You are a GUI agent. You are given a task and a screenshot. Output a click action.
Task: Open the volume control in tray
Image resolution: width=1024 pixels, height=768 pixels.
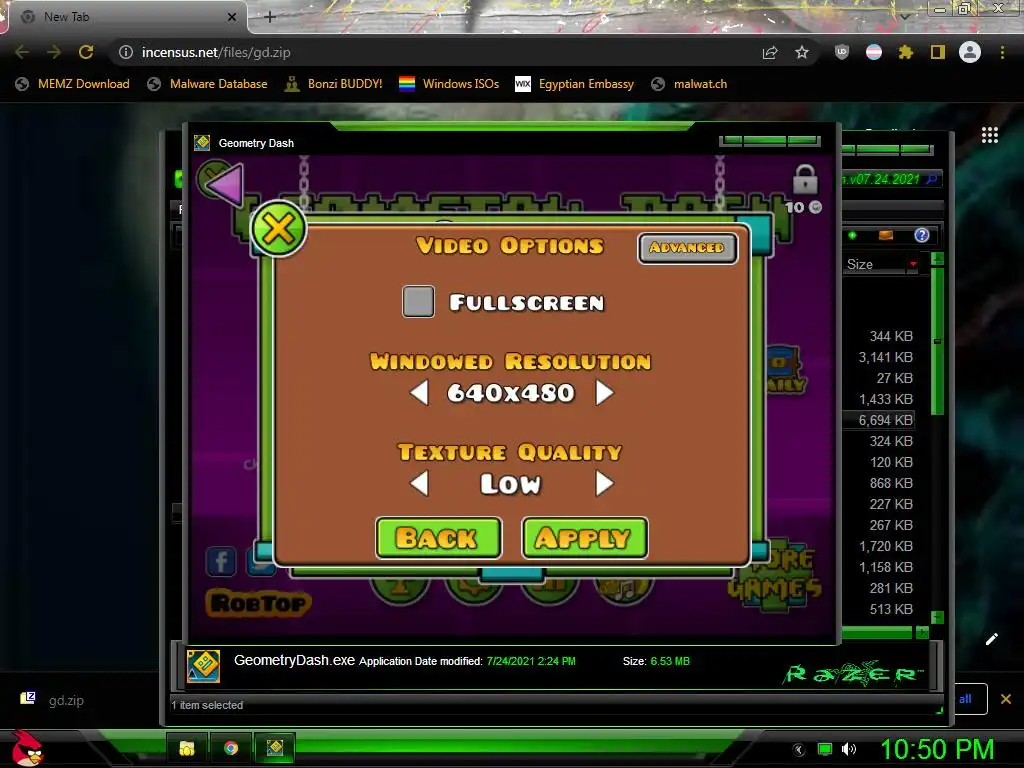point(849,749)
